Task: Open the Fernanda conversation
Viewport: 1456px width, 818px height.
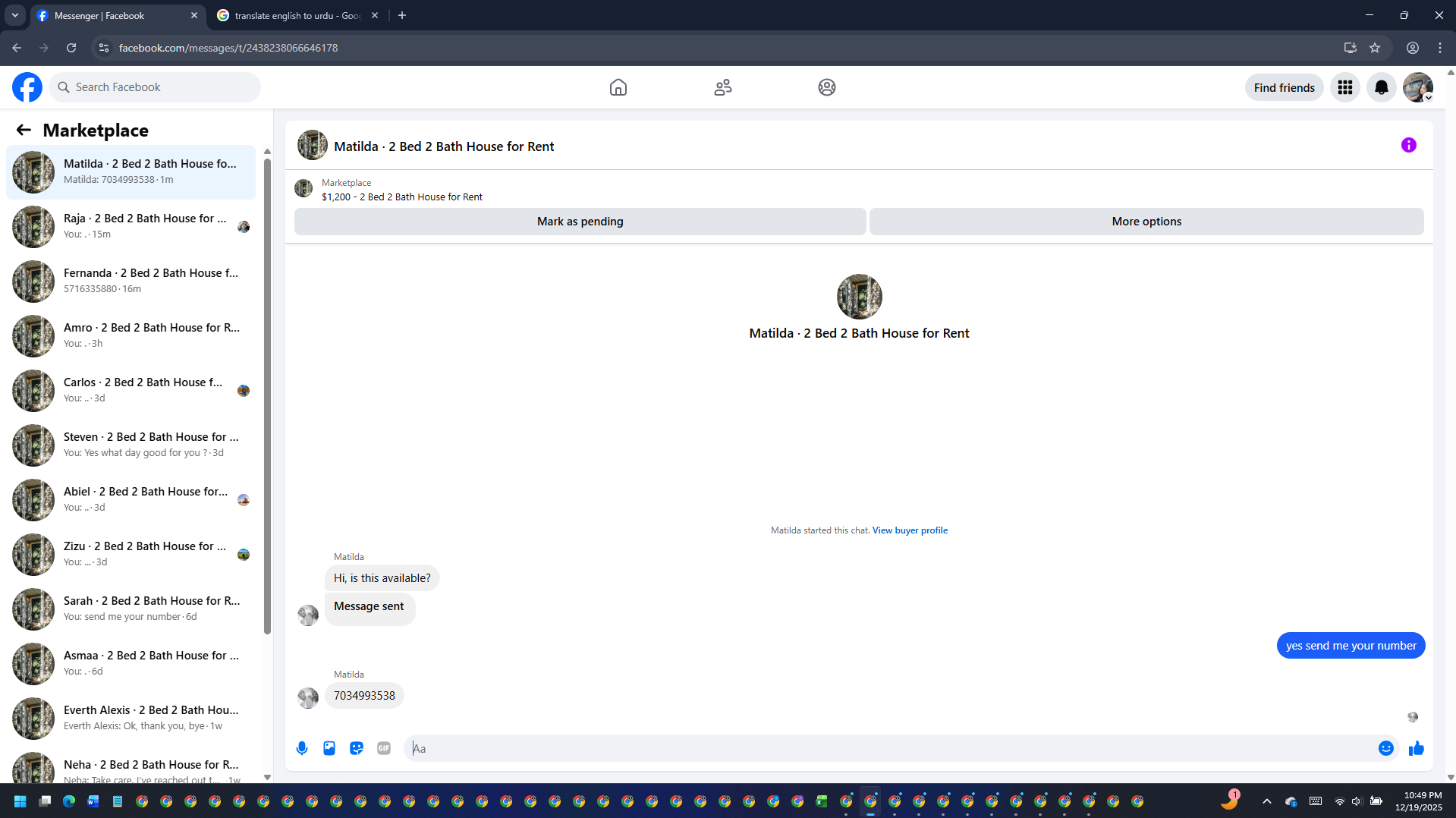Action: [131, 282]
